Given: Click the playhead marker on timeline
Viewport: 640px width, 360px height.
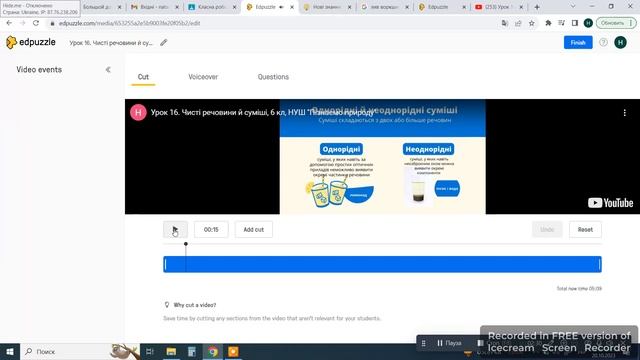Looking at the screenshot, I should coord(186,244).
